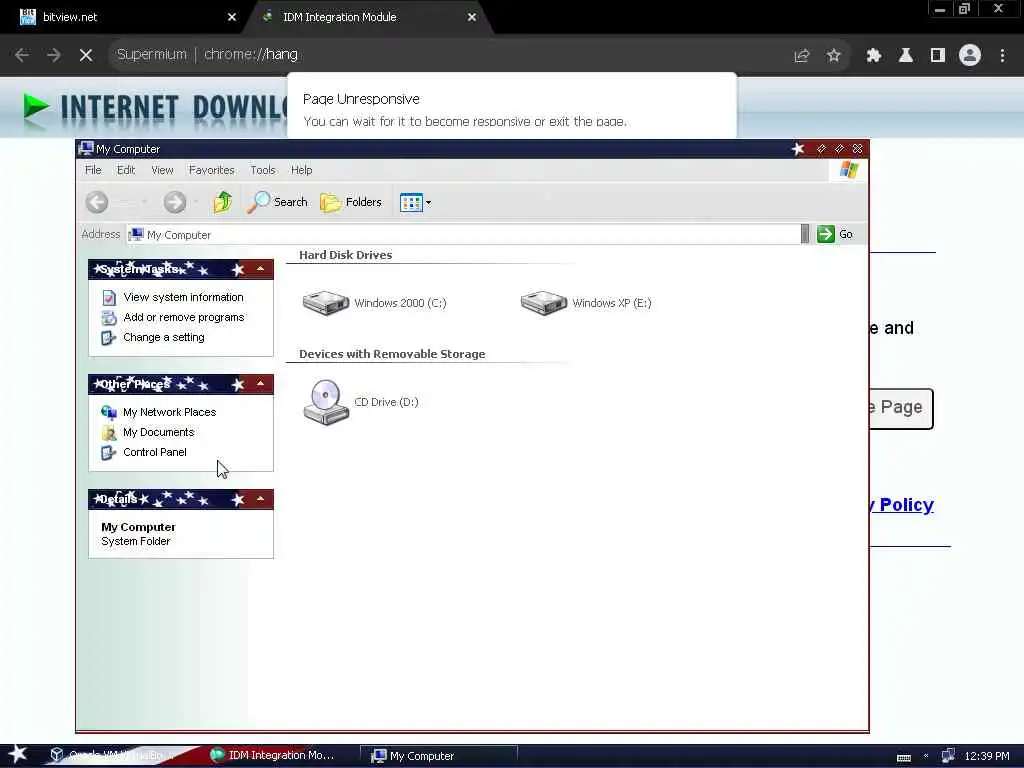Toggle the Folders pane
The image size is (1024, 768).
point(351,202)
